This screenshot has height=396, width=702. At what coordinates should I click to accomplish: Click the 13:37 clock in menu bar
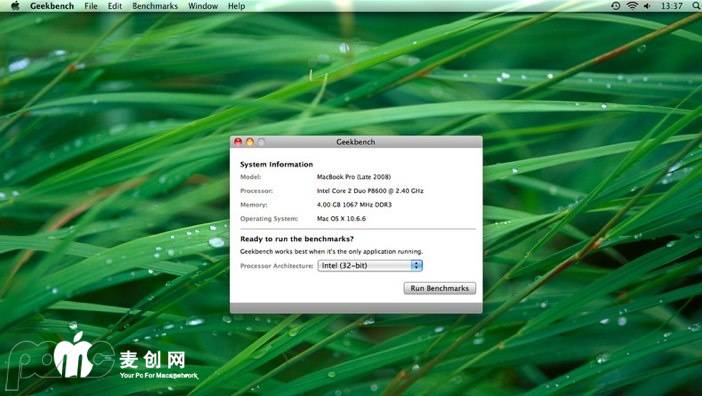[672, 6]
